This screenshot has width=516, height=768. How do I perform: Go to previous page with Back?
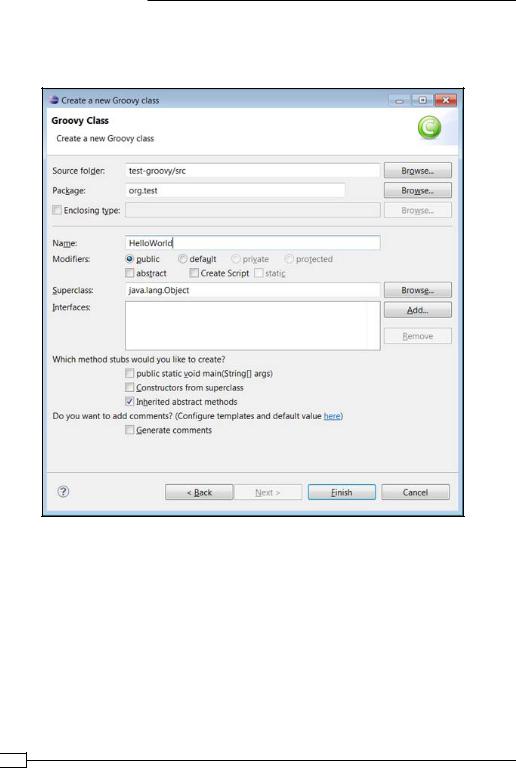199,492
